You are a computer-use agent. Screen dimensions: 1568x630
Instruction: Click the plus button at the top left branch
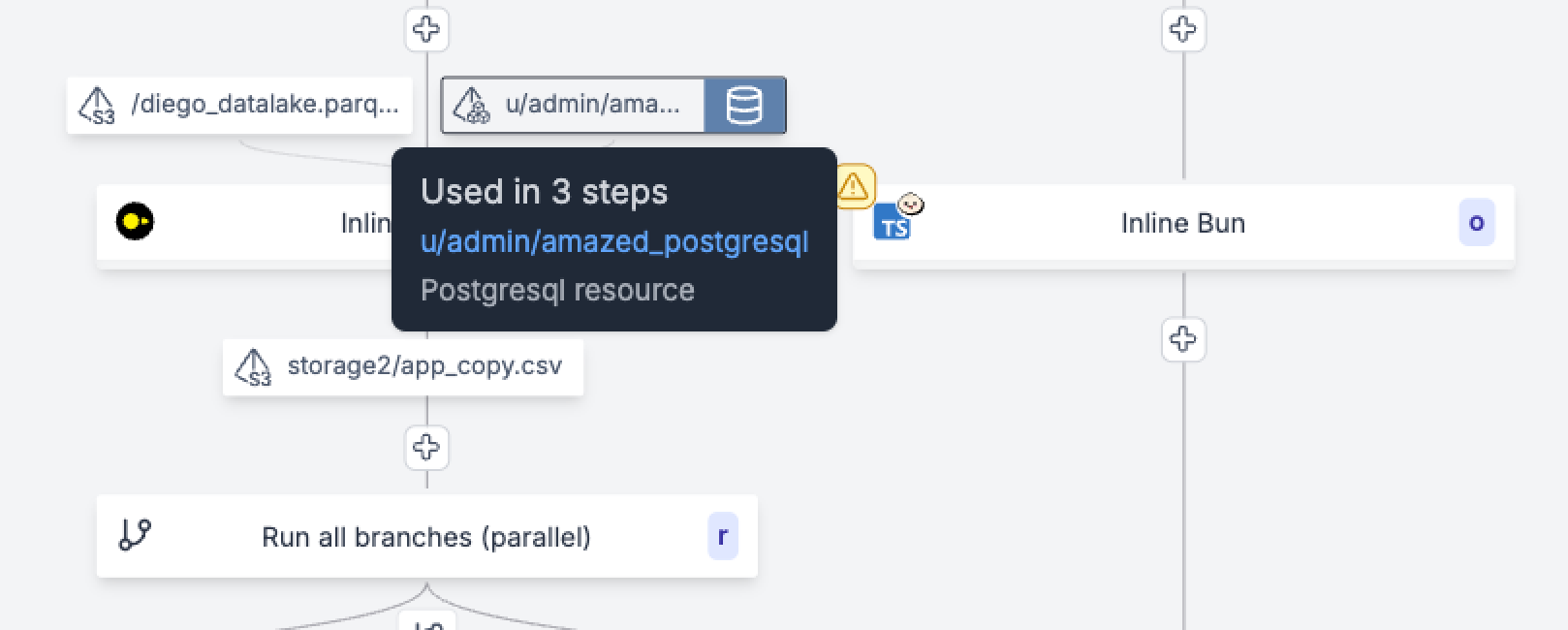(426, 30)
